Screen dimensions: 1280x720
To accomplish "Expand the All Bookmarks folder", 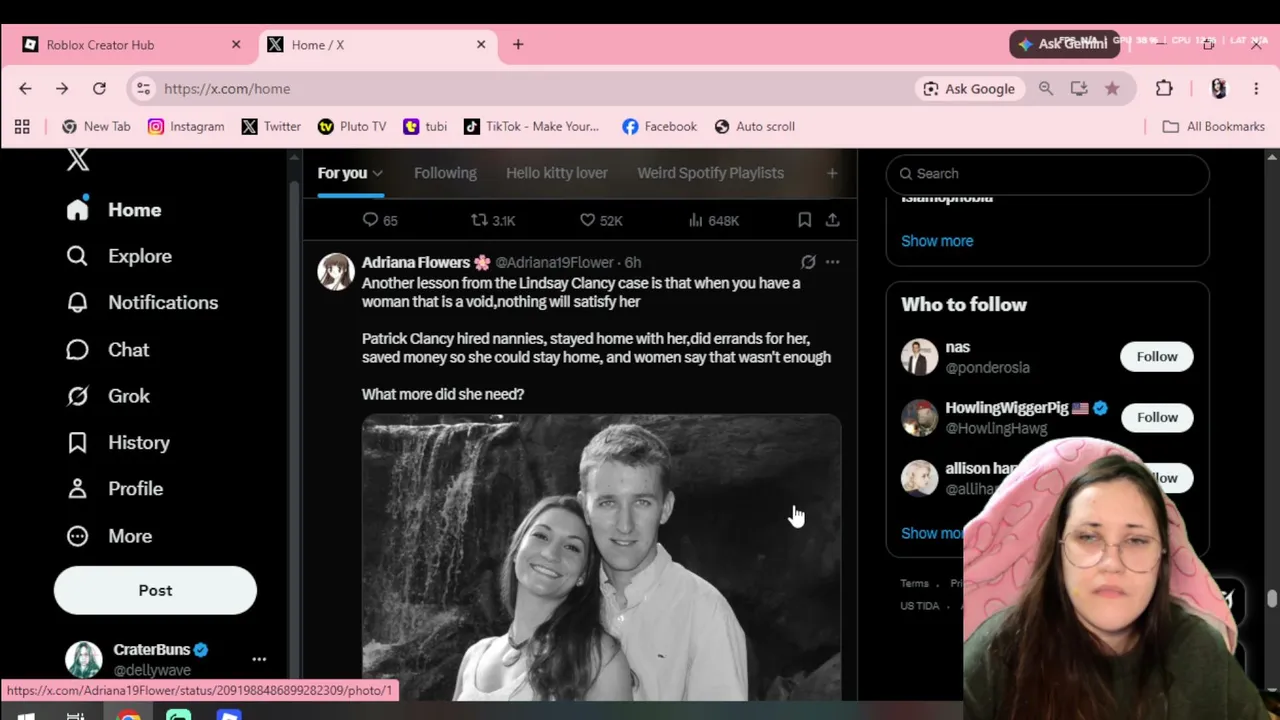I will (x=1214, y=127).
